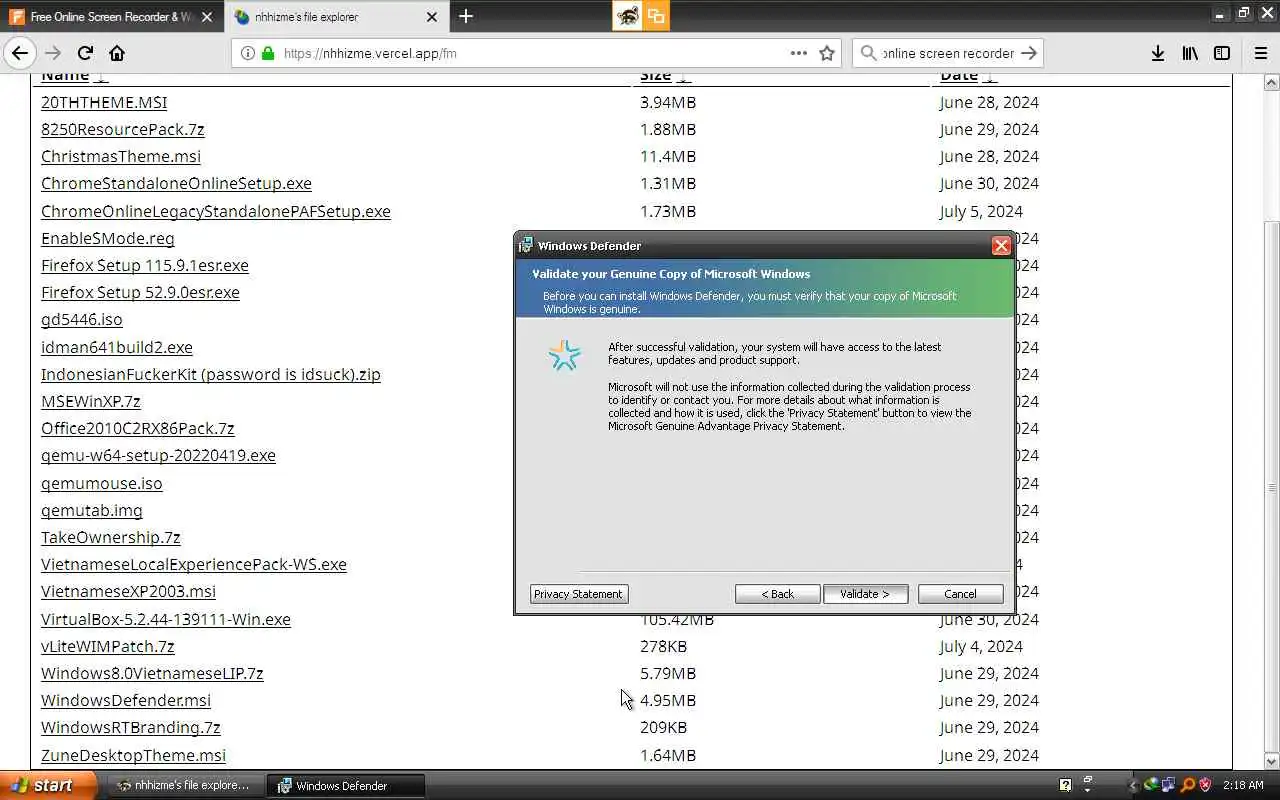Submit search with the arrow icon
1280x800 pixels.
click(1030, 53)
